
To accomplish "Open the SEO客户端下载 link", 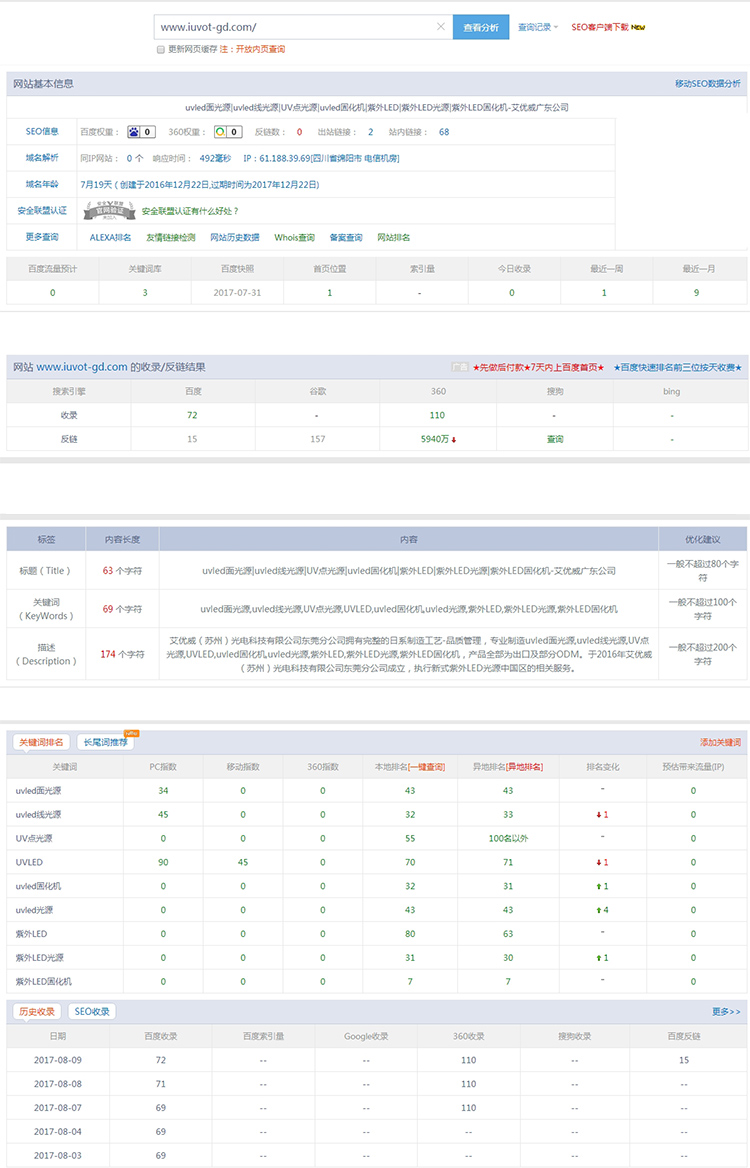I will [x=608, y=27].
